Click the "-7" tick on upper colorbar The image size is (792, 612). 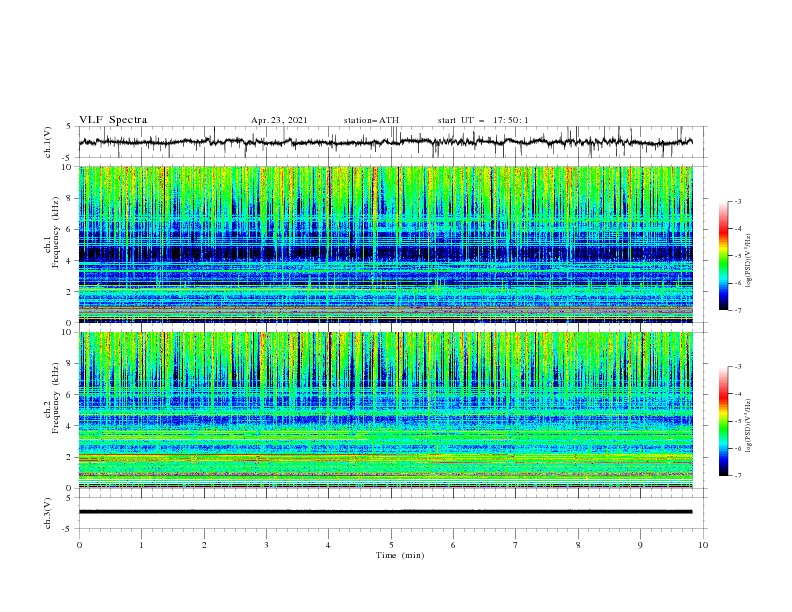(737, 310)
